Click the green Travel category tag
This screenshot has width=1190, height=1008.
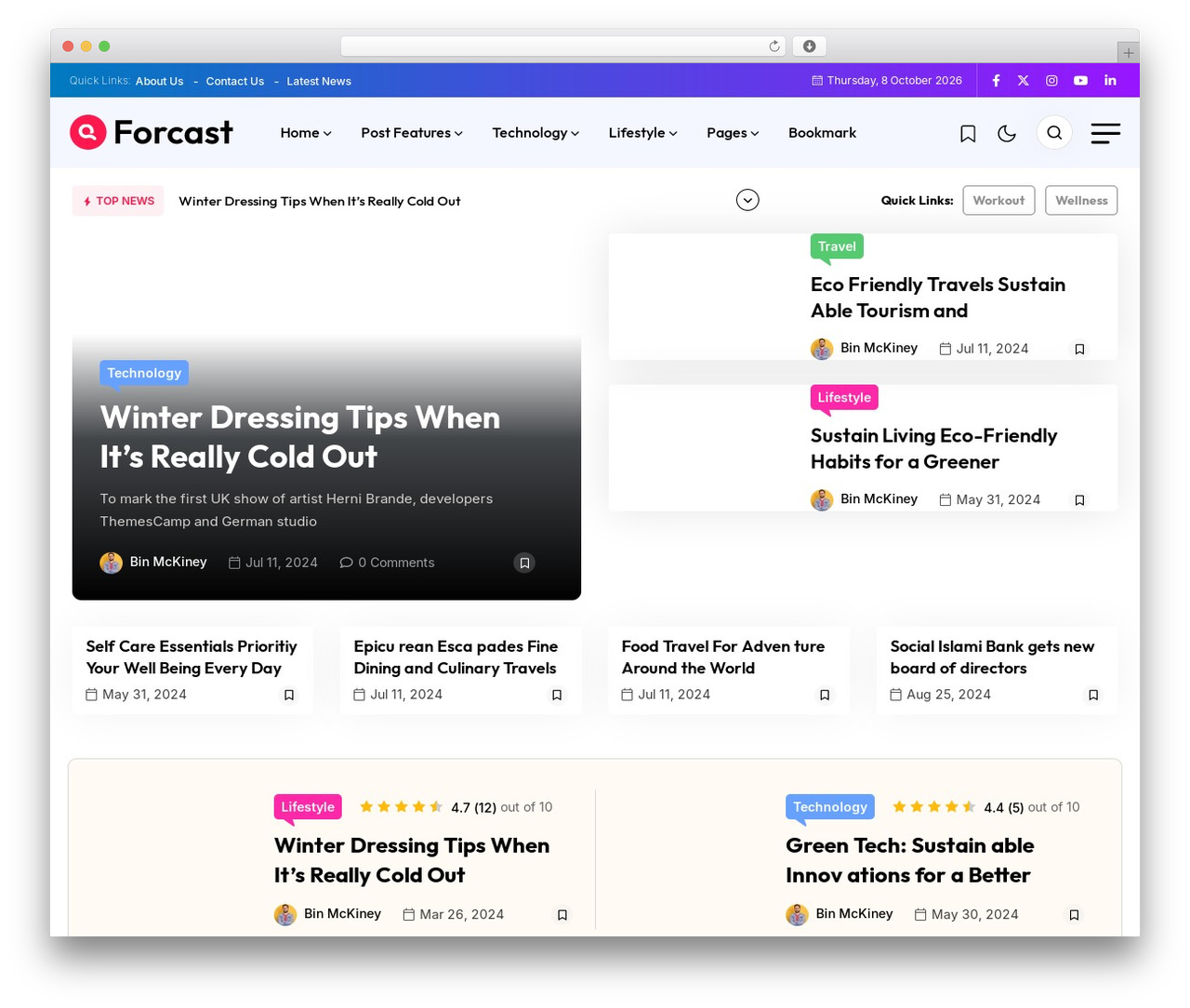[837, 246]
